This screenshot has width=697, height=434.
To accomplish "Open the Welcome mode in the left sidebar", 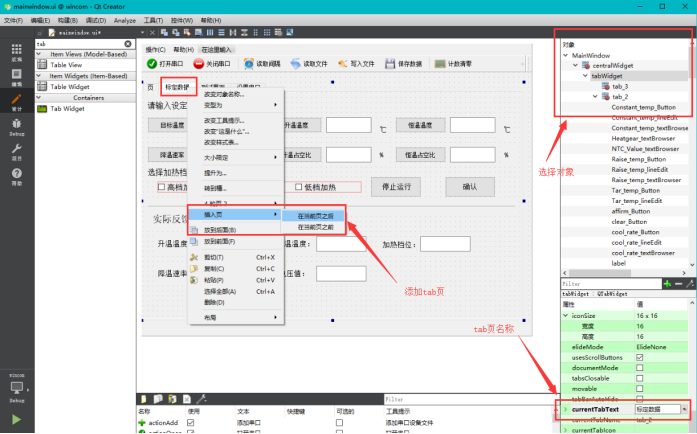I will [x=16, y=52].
